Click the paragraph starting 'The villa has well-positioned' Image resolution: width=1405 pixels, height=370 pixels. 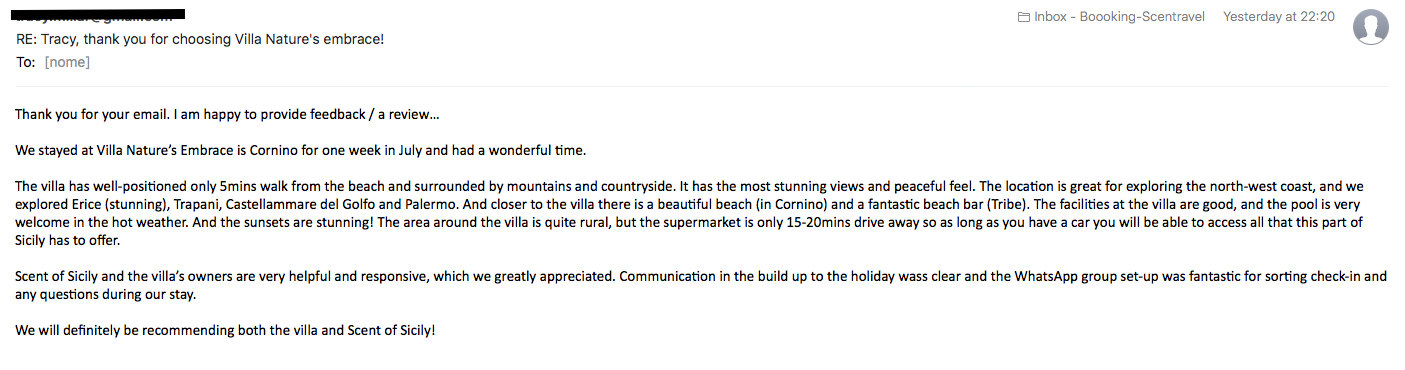click(702, 213)
